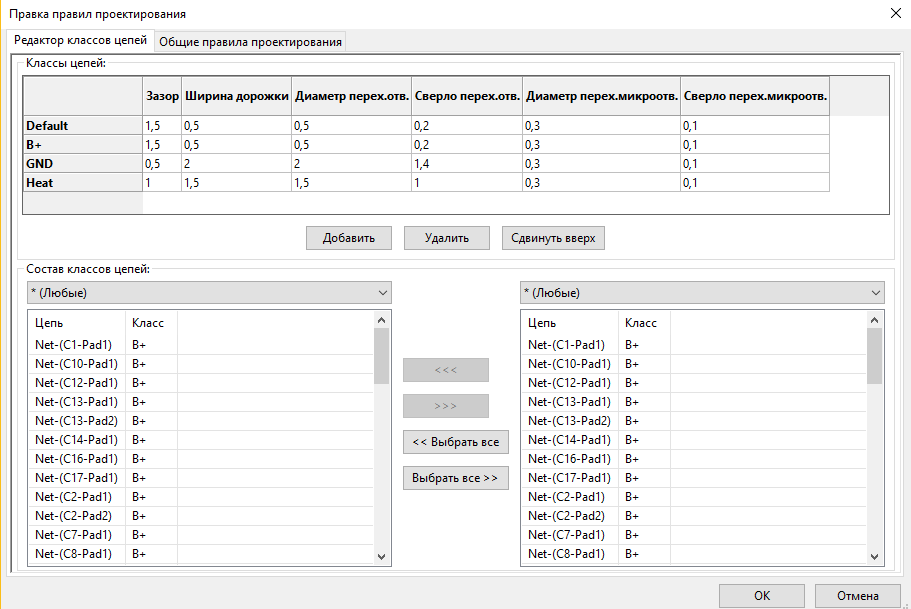Confirm the dialog with OK
911x609 pixels.
coord(761,595)
